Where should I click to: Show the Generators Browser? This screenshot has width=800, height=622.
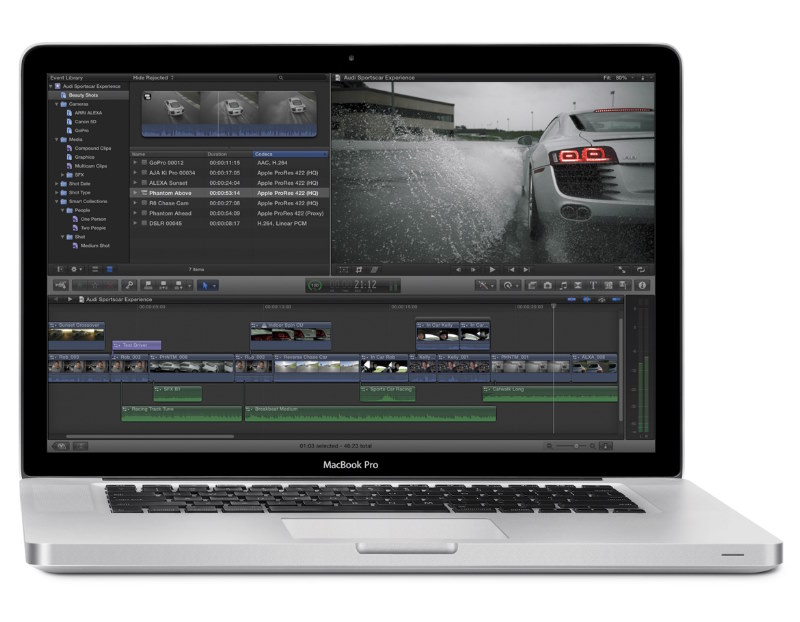(x=608, y=285)
